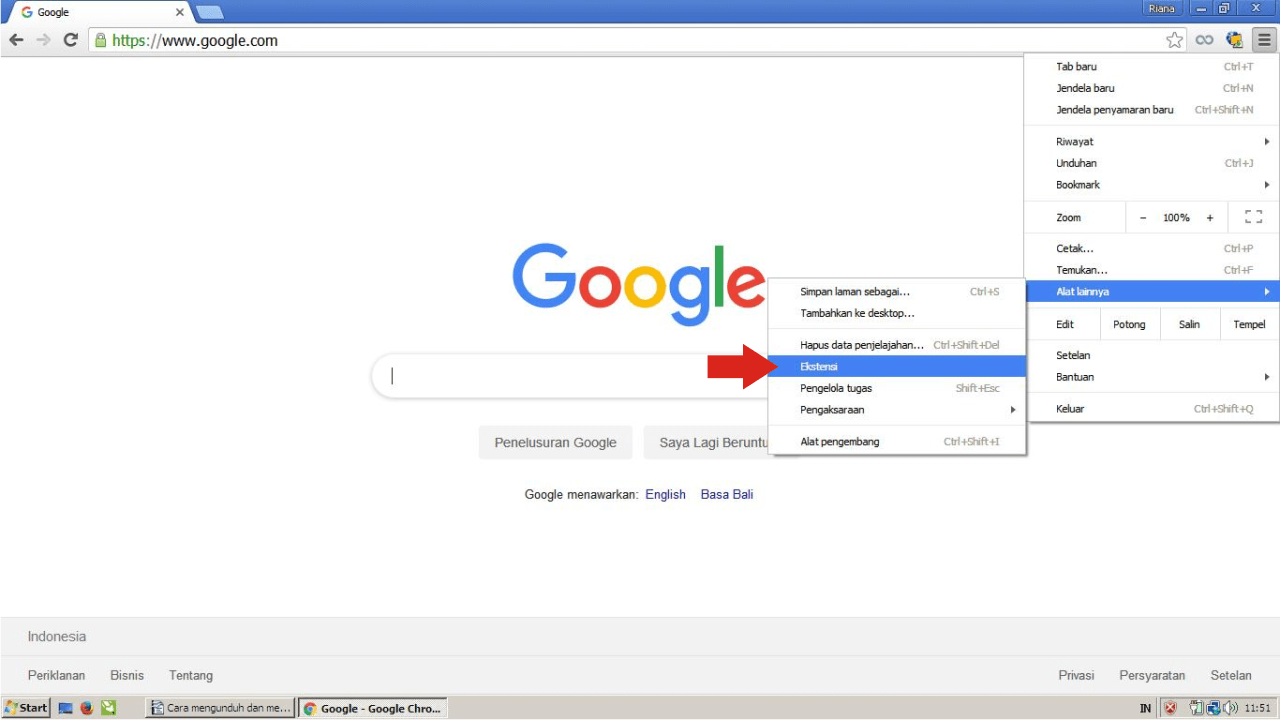Click Potong in the Edit row
Screen dimensions: 1280x720
coord(1129,324)
